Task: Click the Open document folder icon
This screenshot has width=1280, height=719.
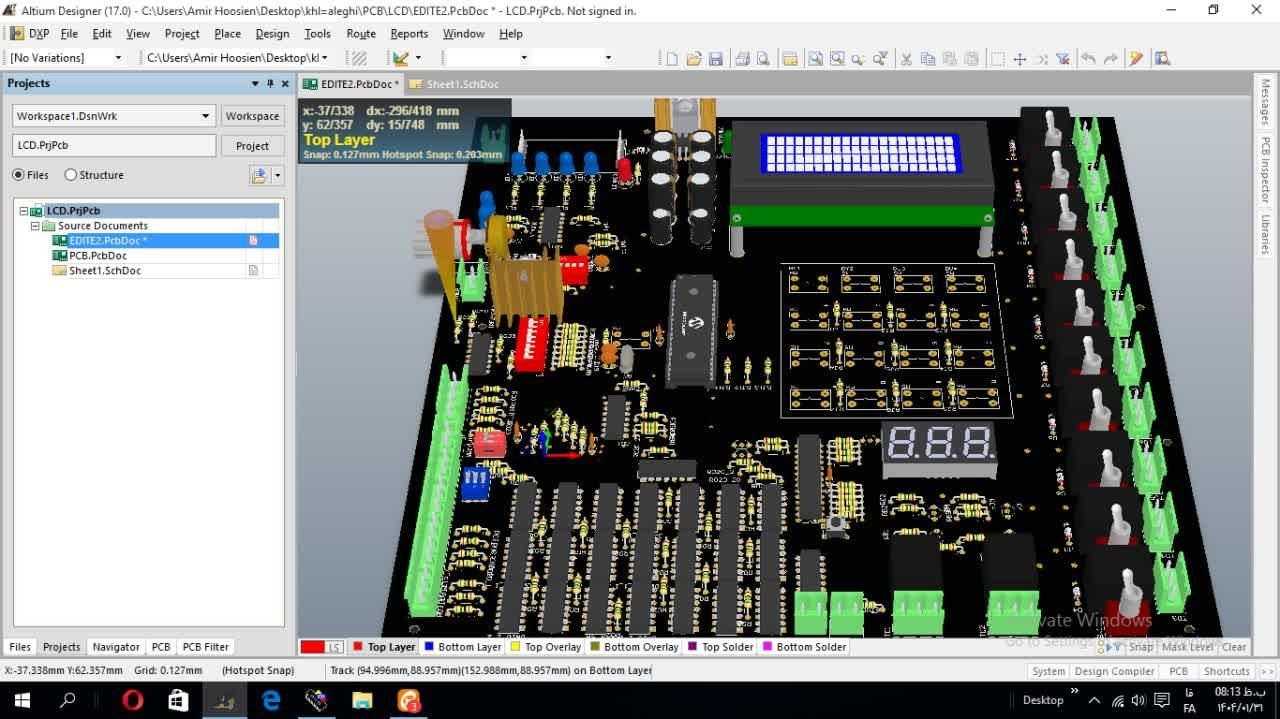Action: tap(694, 58)
